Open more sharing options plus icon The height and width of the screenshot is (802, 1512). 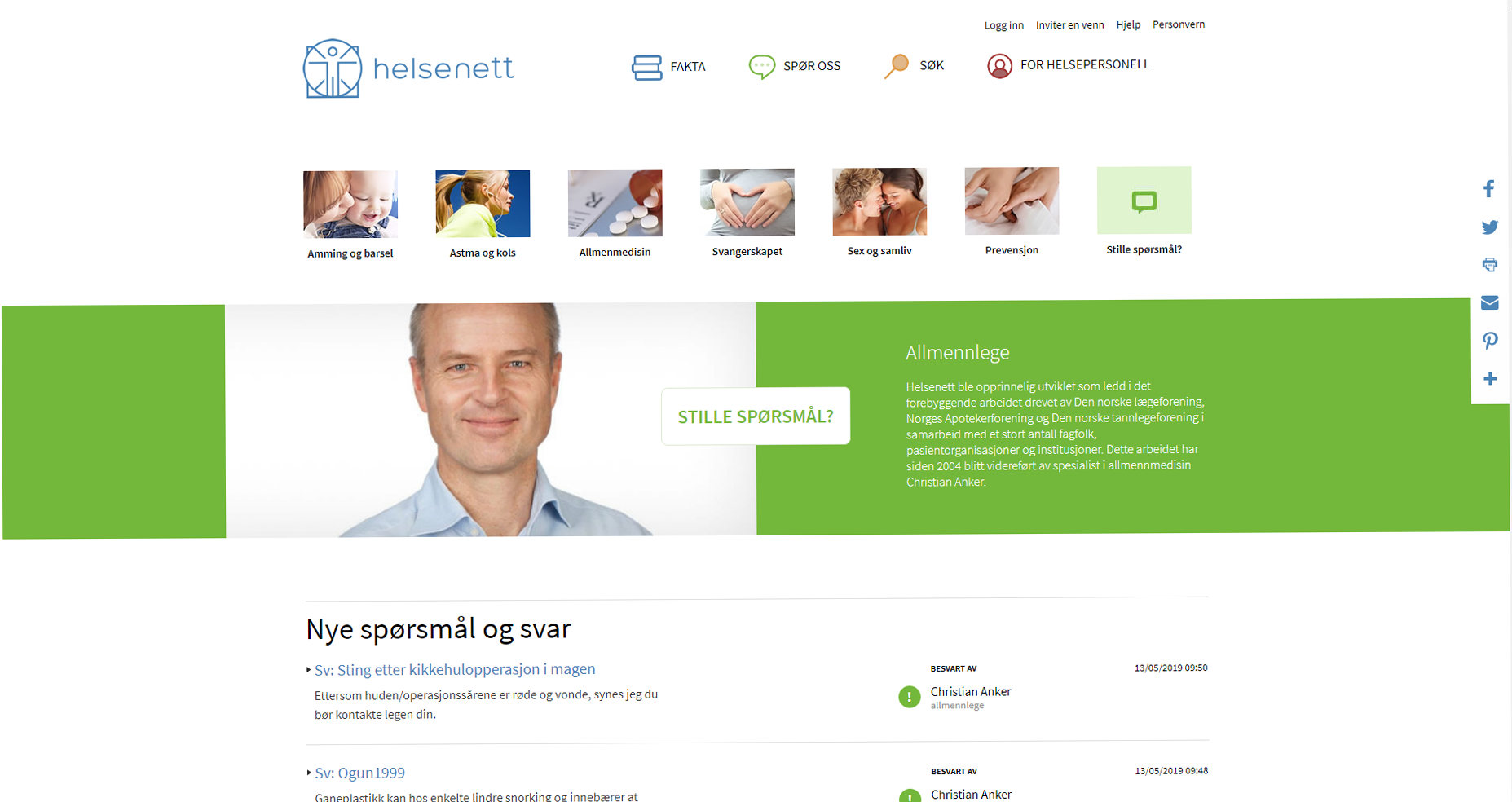tap(1489, 379)
